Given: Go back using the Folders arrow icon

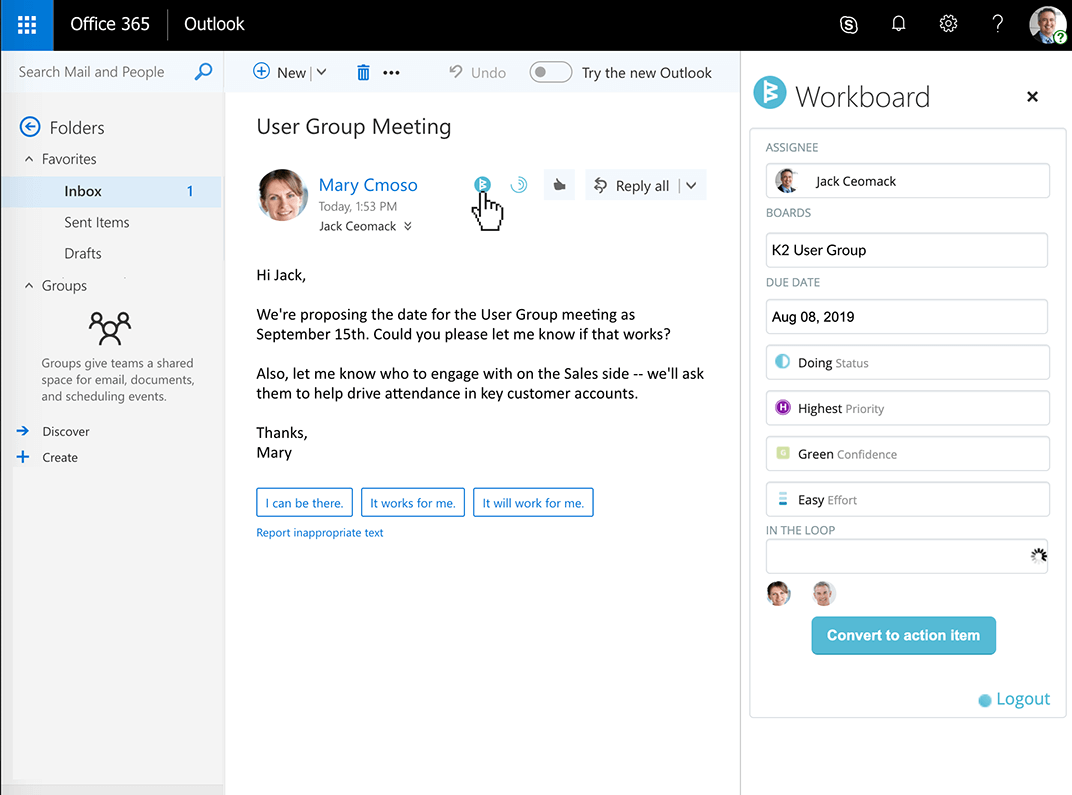Looking at the screenshot, I should [x=29, y=127].
